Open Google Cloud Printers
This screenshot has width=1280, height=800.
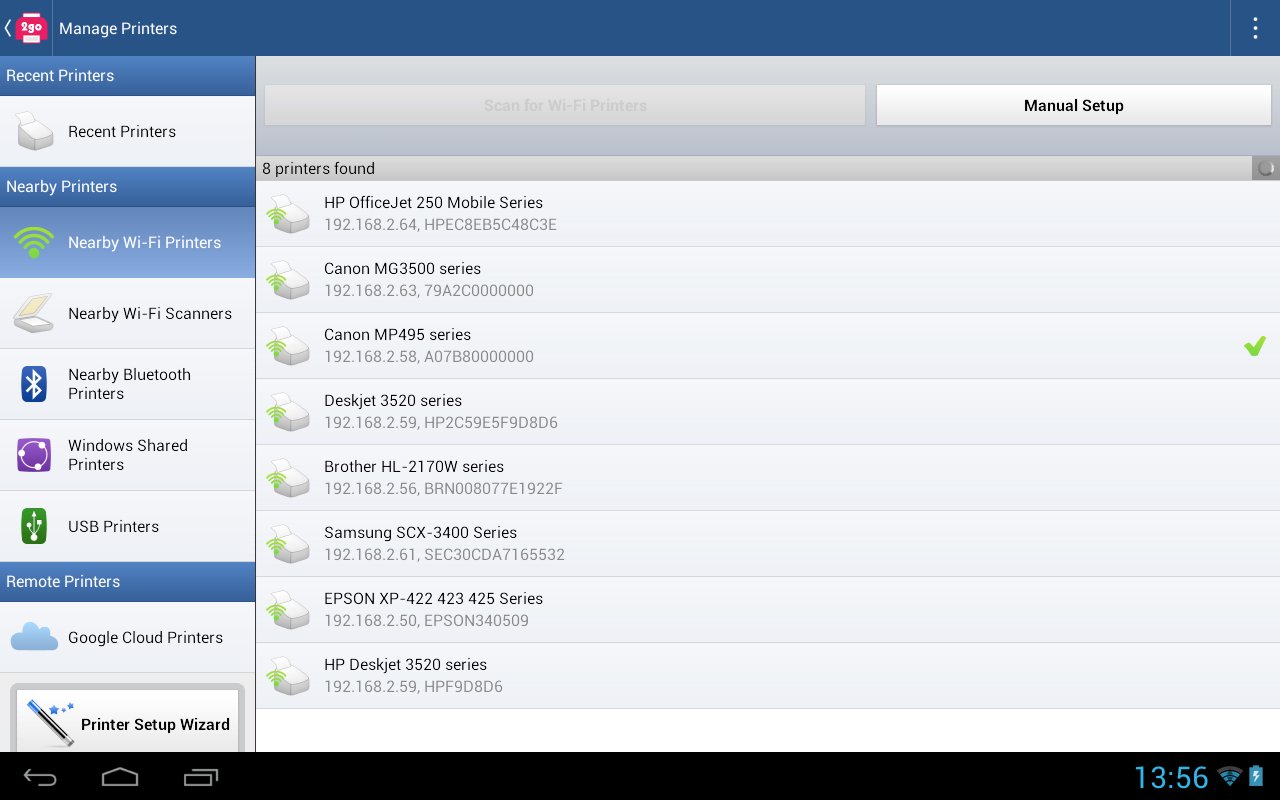point(127,637)
